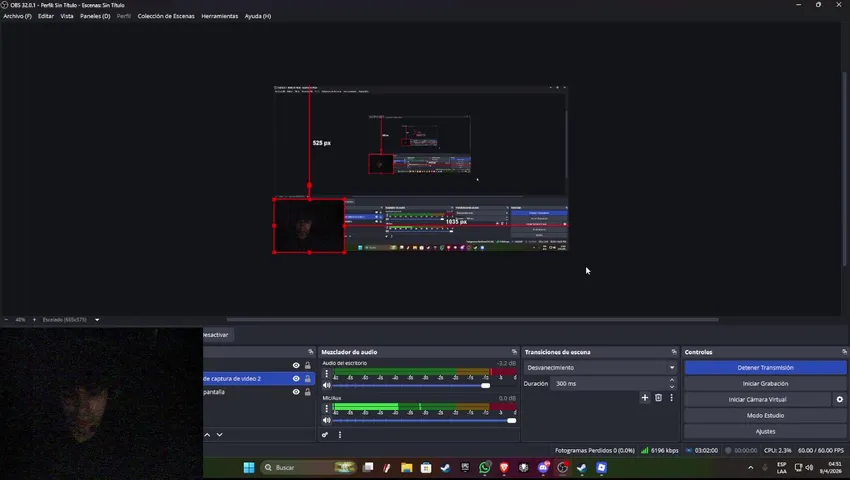Viewport: 850px width, 480px height.
Task: Click the 6196 kbps bitrate status indicator
Action: (660, 451)
